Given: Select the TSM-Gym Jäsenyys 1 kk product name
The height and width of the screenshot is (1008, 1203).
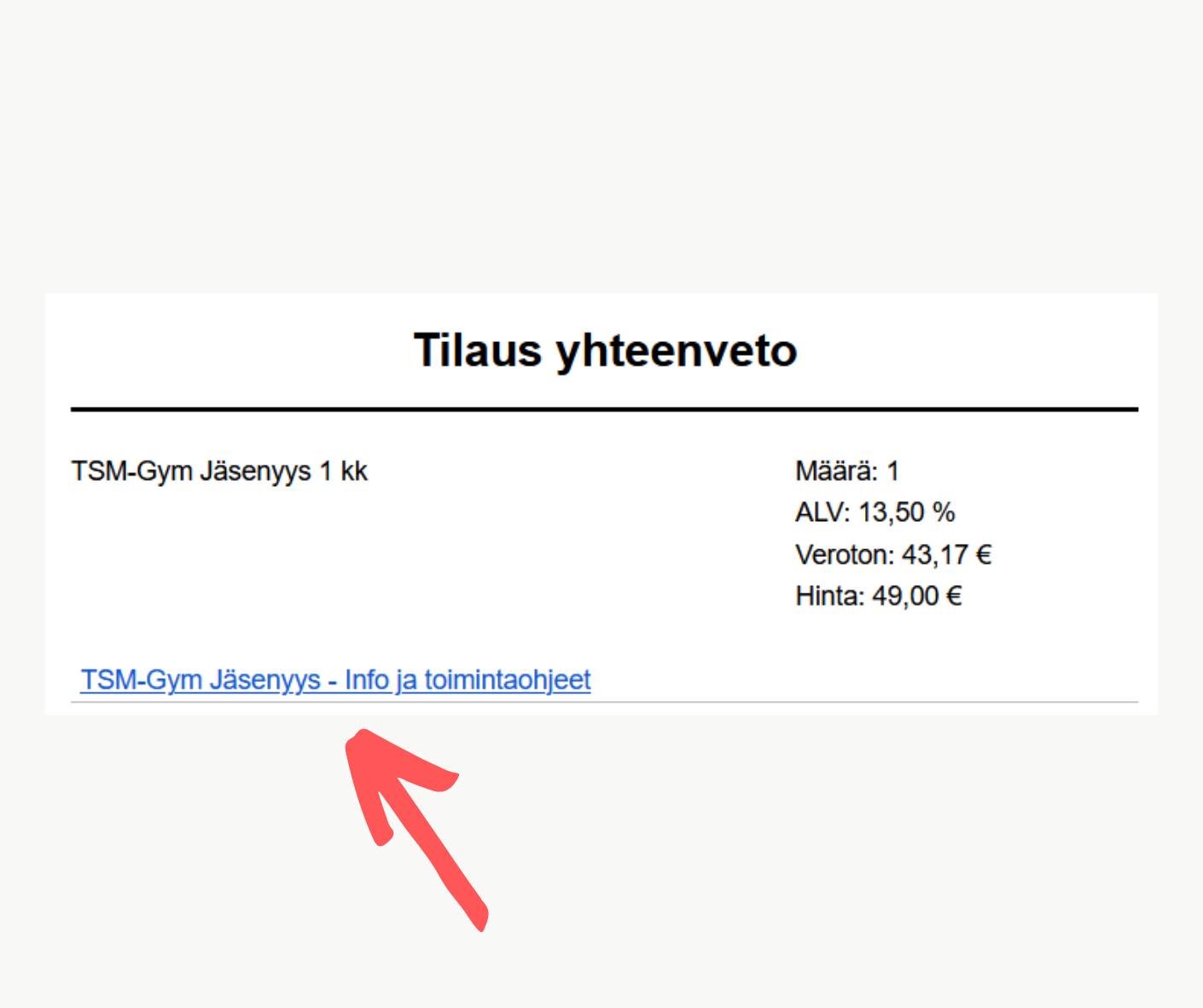Looking at the screenshot, I should click(219, 471).
